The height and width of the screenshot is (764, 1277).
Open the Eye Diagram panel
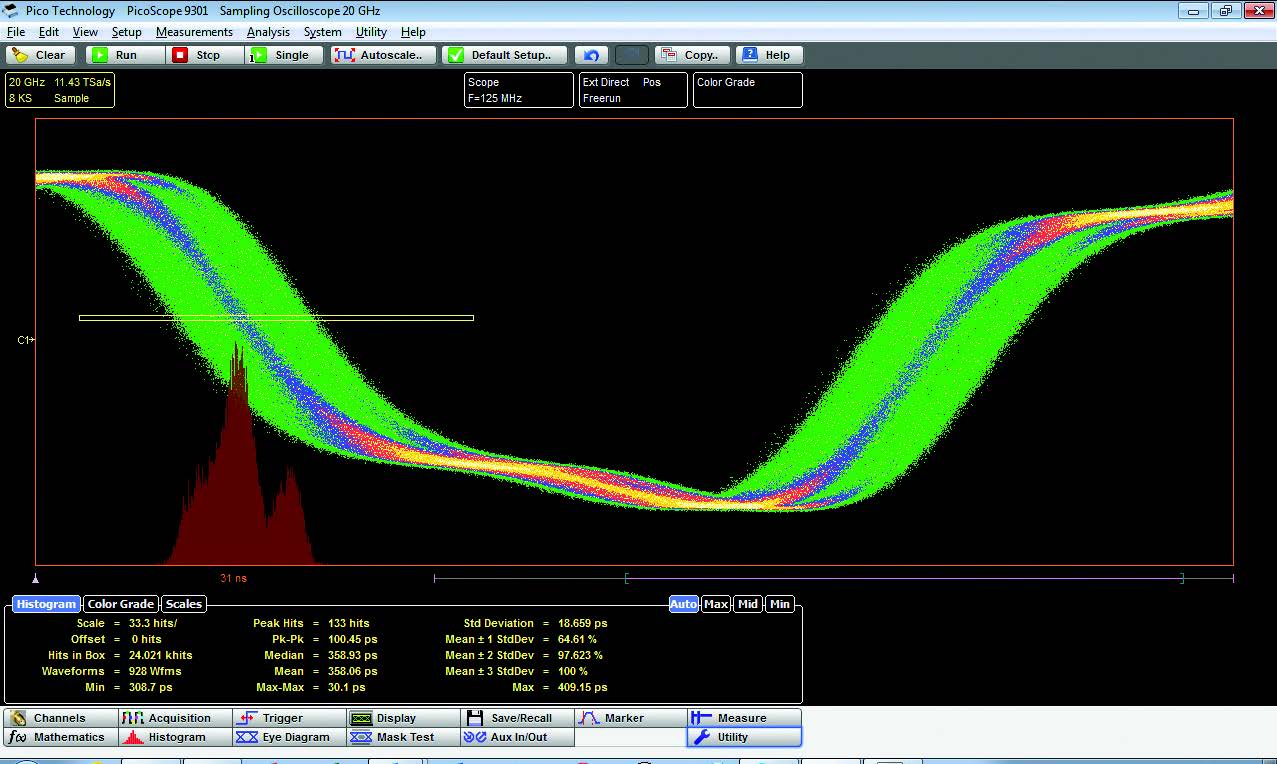285,737
